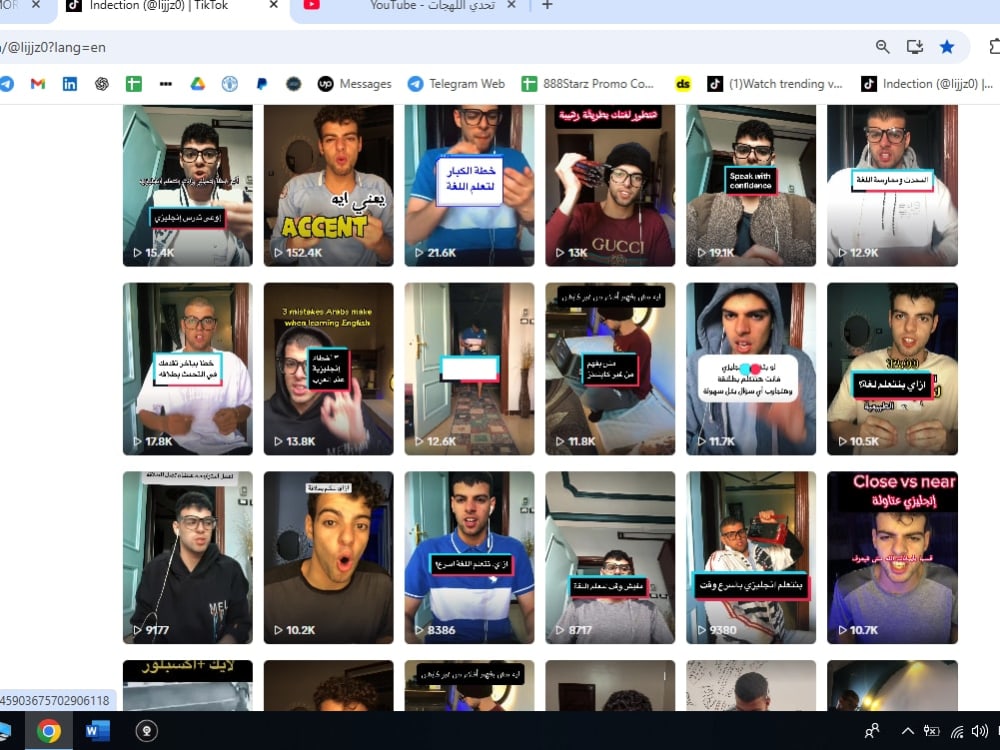Open the ACCENT video with 152.4K views
1000x750 pixels.
coord(328,186)
